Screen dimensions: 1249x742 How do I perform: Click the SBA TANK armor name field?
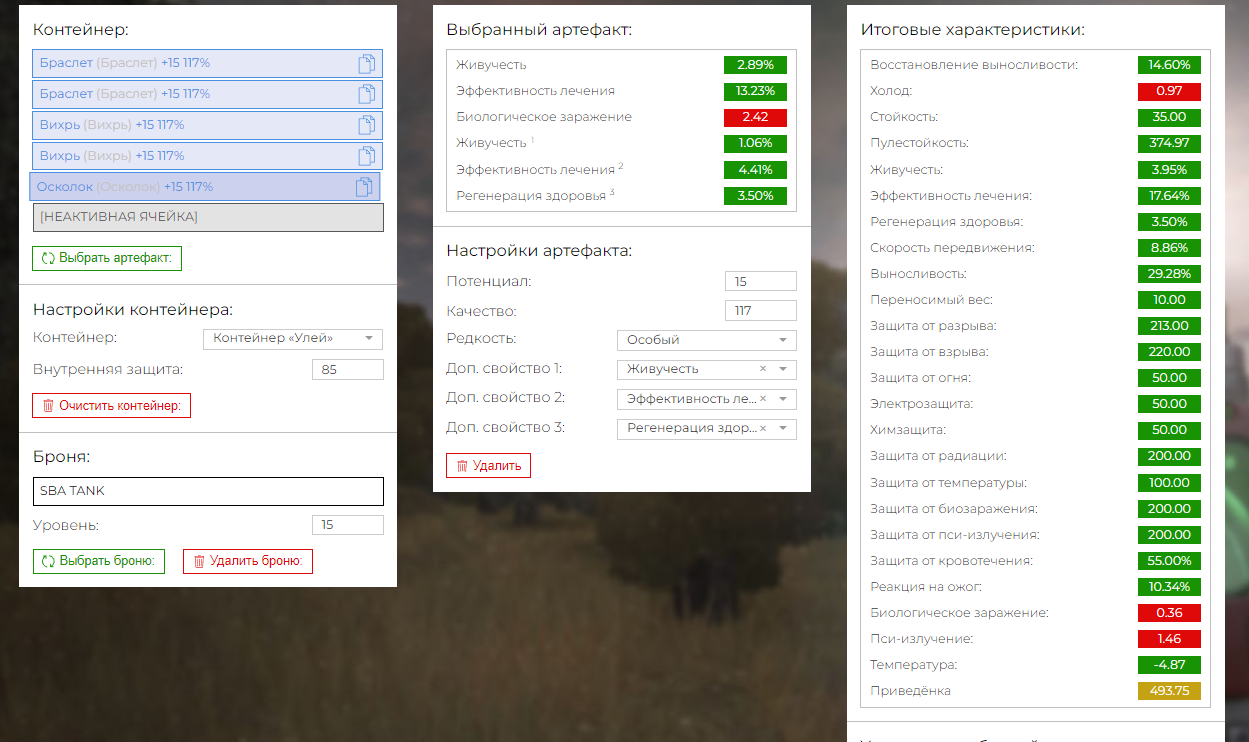pos(208,491)
